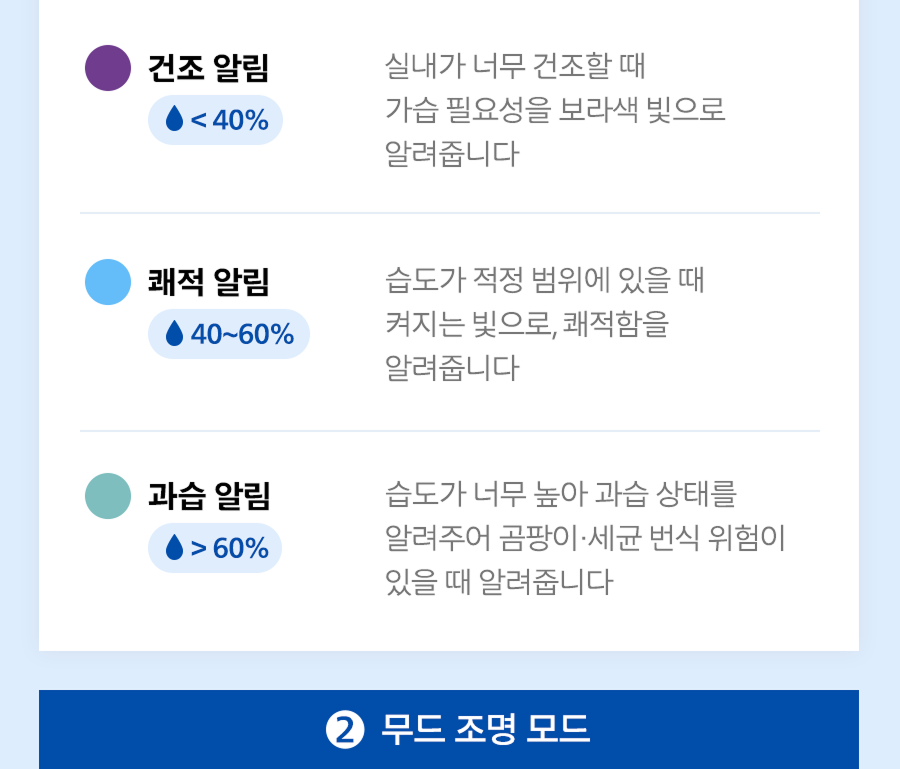900x769 pixels.
Task: Click the water drop icon beside 40~60%
Action: pyautogui.click(x=175, y=334)
